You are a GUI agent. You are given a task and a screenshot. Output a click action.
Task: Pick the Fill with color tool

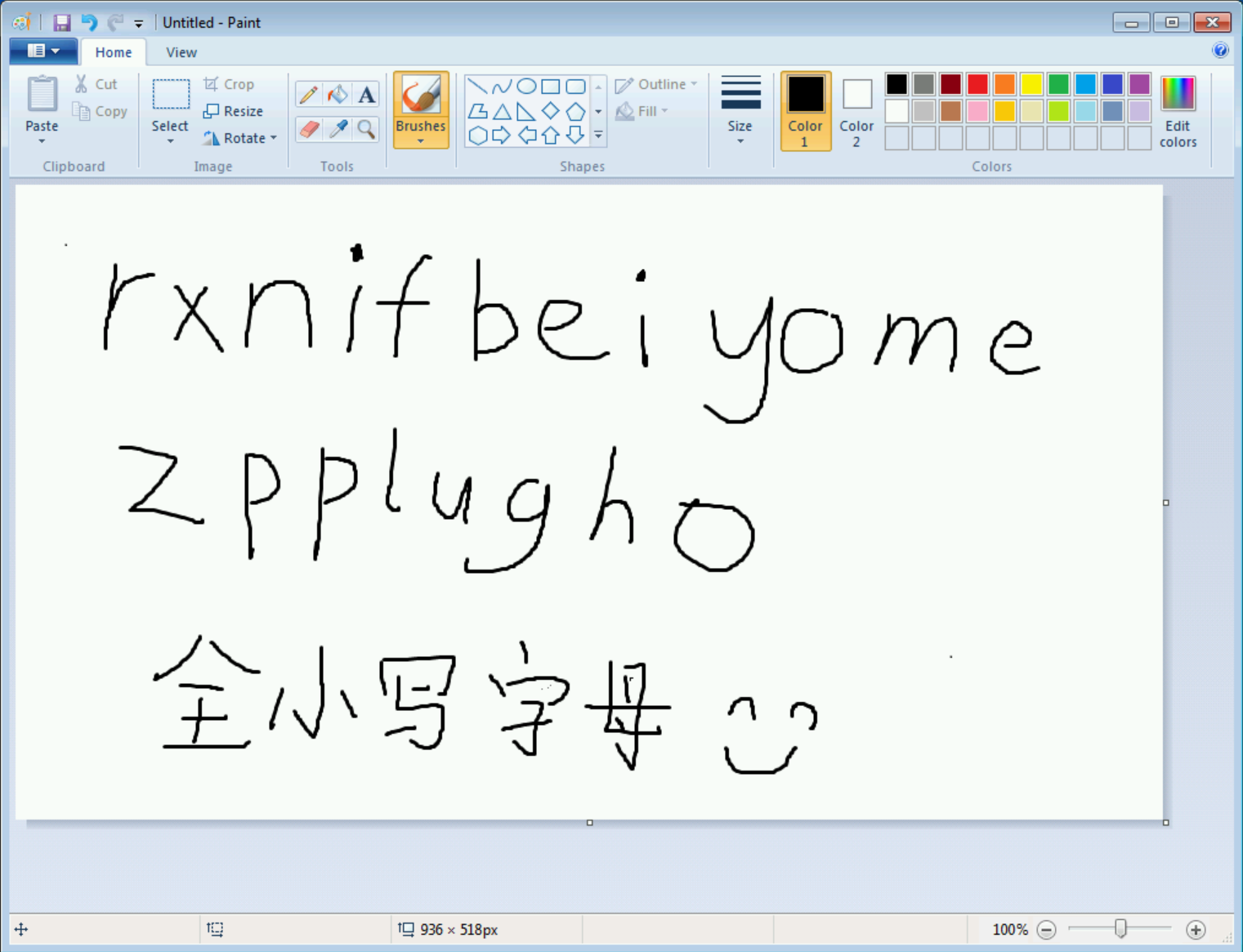click(337, 94)
